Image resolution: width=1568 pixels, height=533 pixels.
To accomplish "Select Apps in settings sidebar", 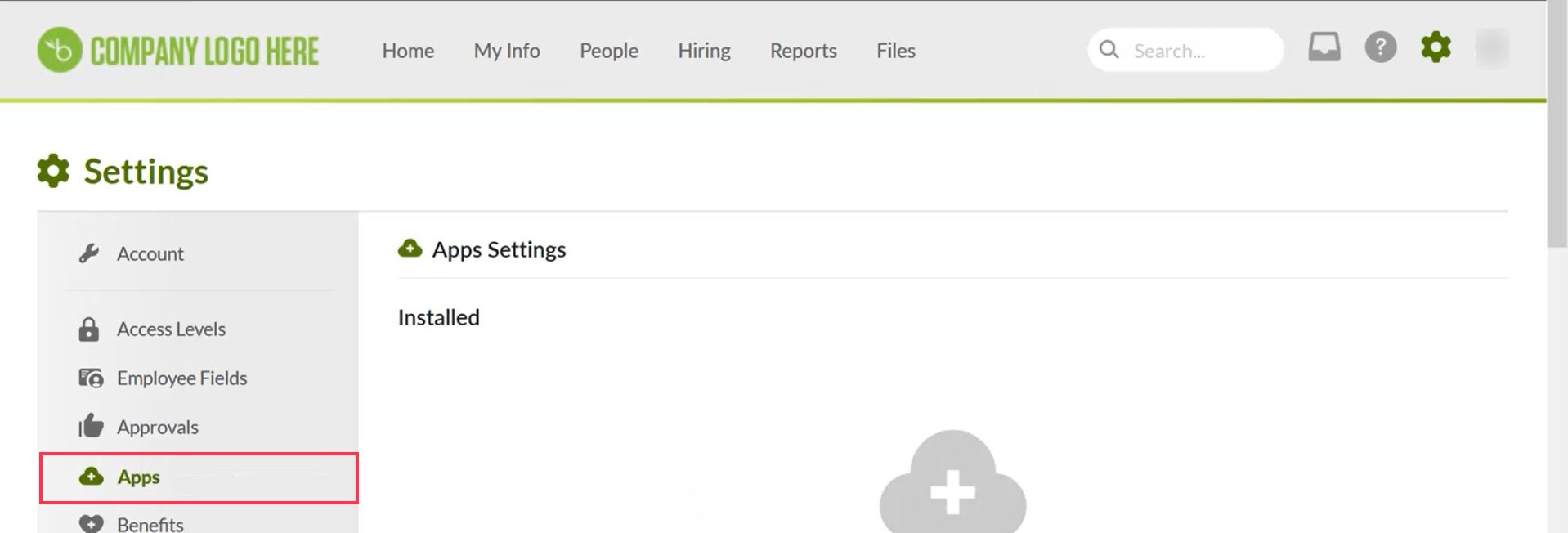I will pos(199,477).
